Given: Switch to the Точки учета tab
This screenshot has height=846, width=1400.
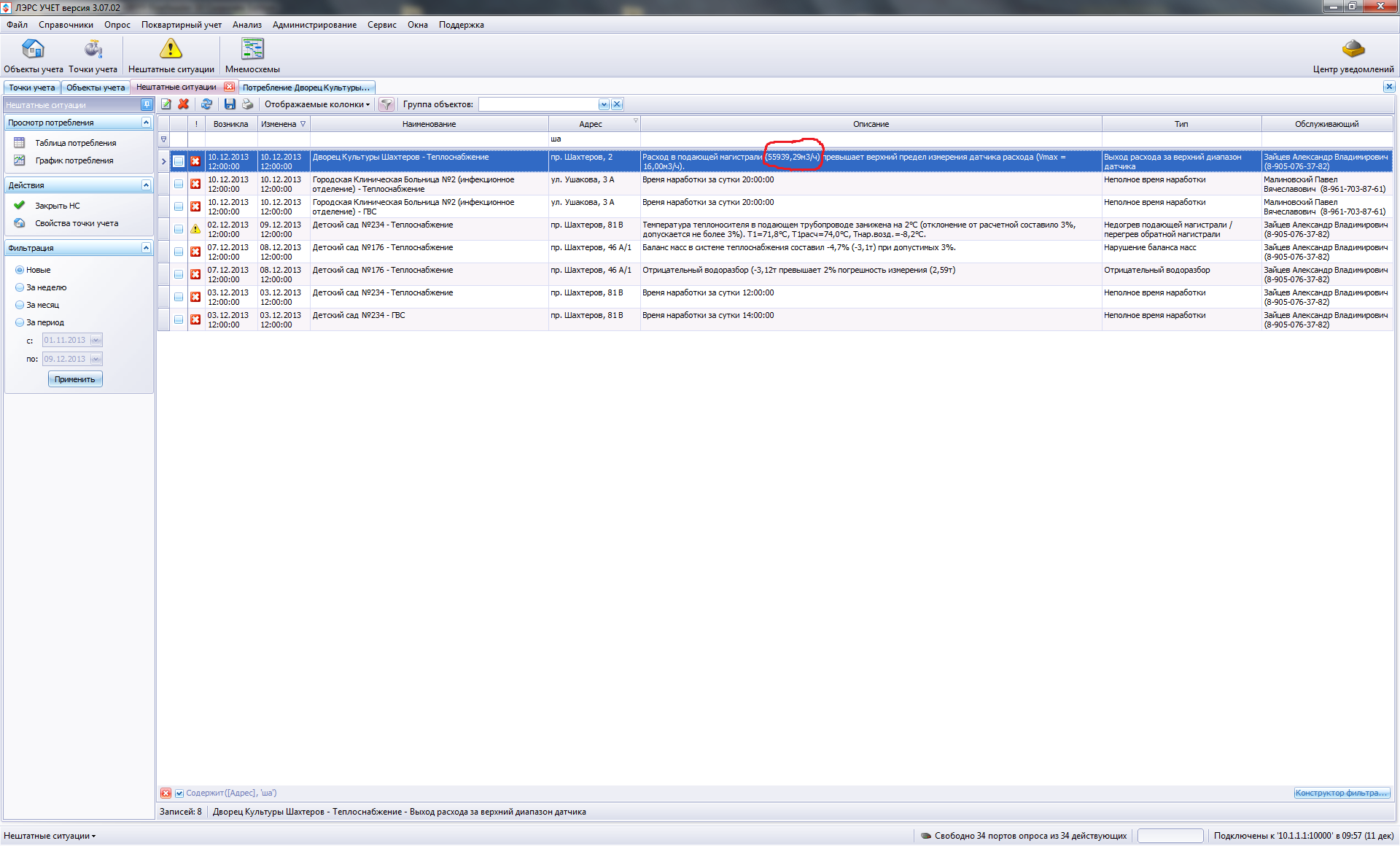Looking at the screenshot, I should pos(31,88).
